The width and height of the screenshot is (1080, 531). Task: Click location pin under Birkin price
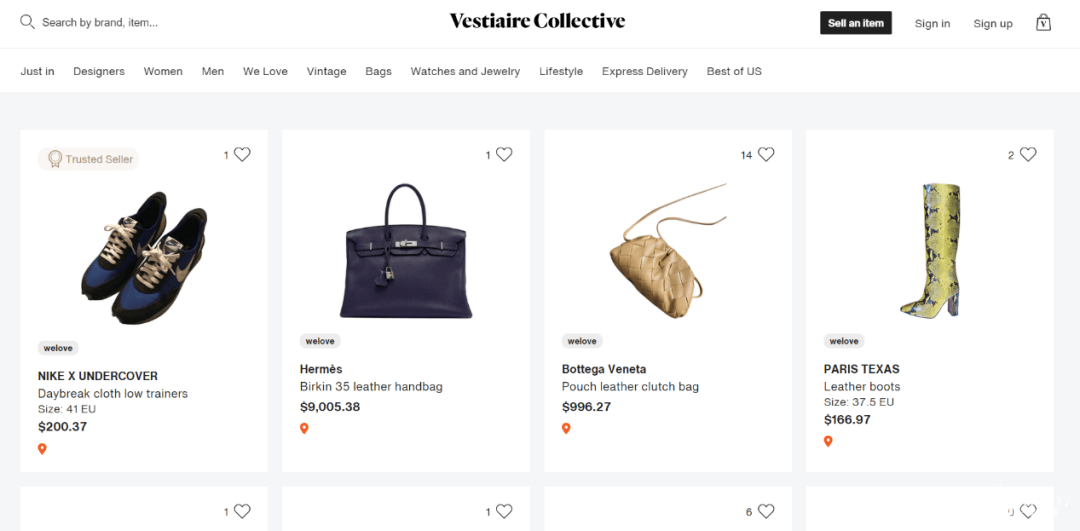click(304, 429)
